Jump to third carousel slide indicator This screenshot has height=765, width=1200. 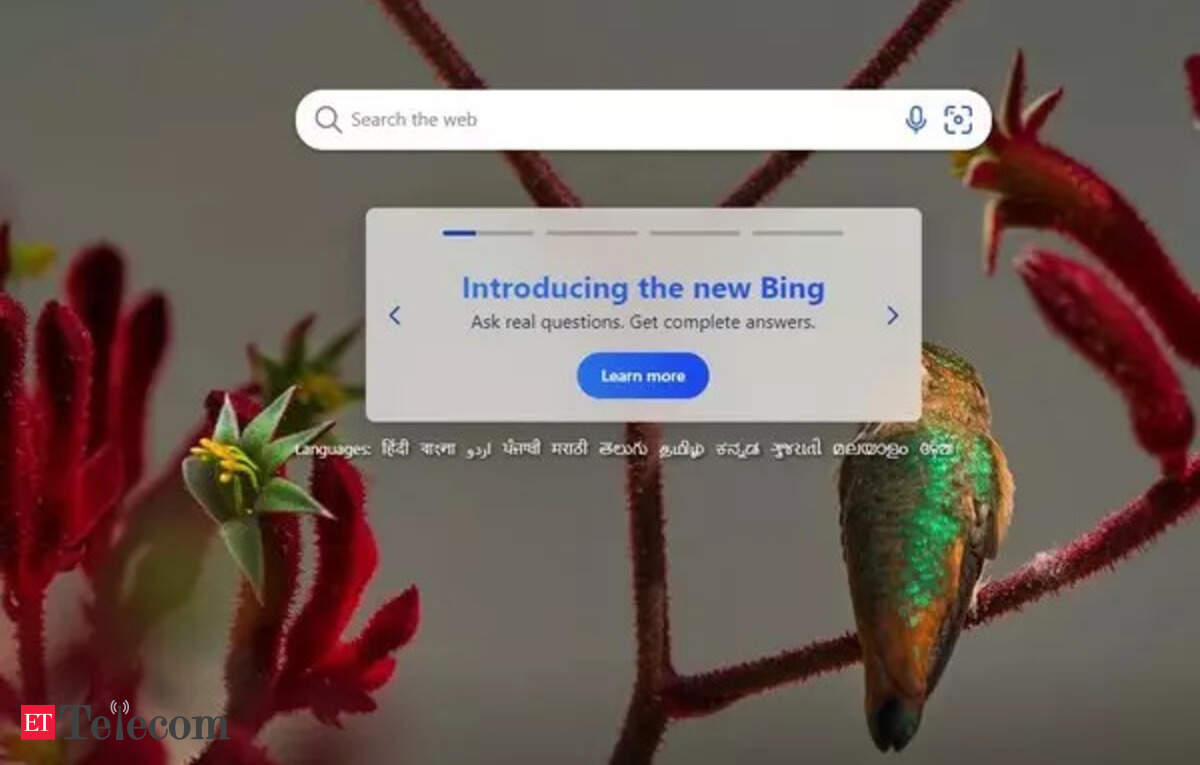(x=695, y=233)
